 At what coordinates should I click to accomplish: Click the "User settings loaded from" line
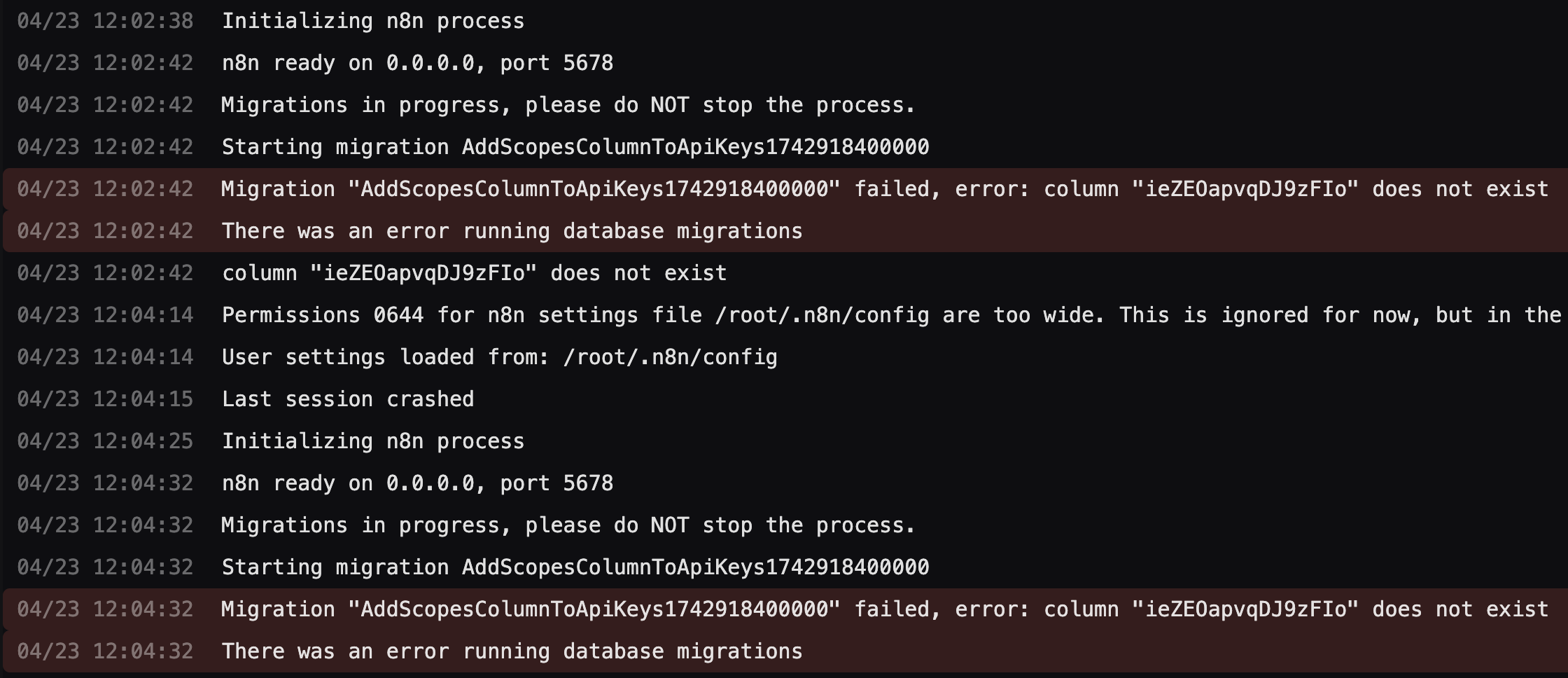tap(784, 357)
